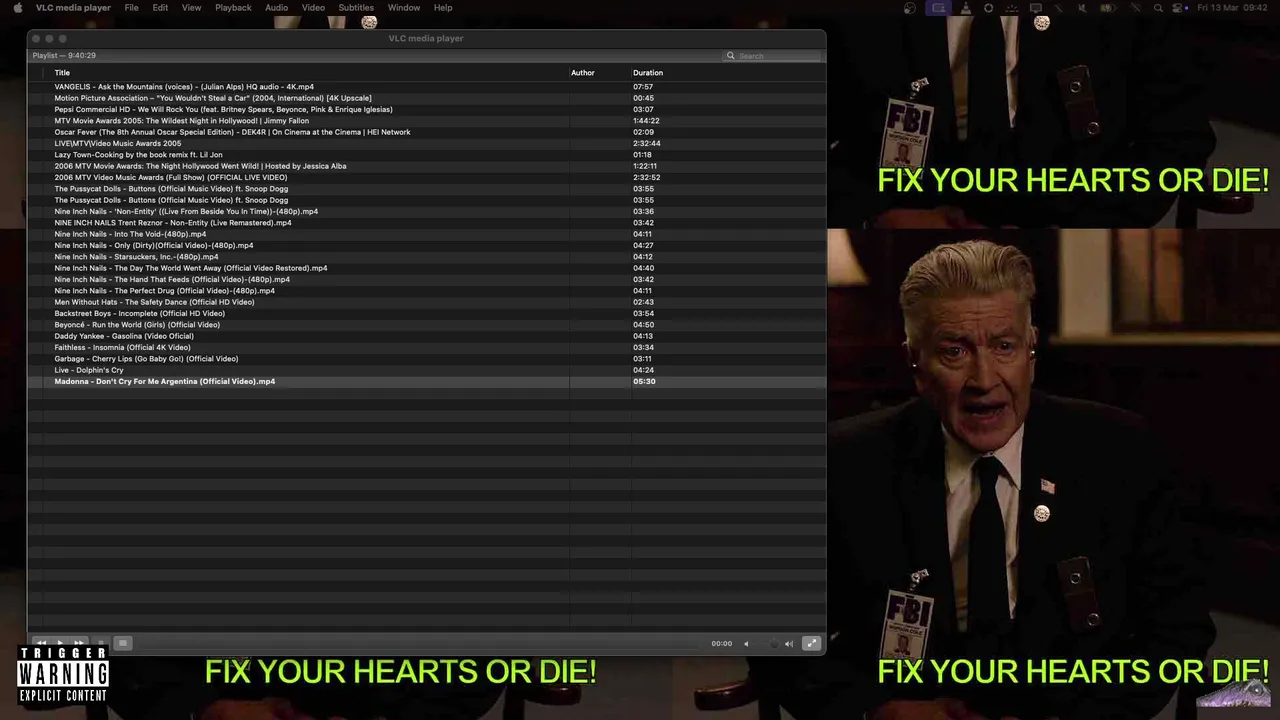Click the previous track button
This screenshot has height=720, width=1280.
(40, 643)
